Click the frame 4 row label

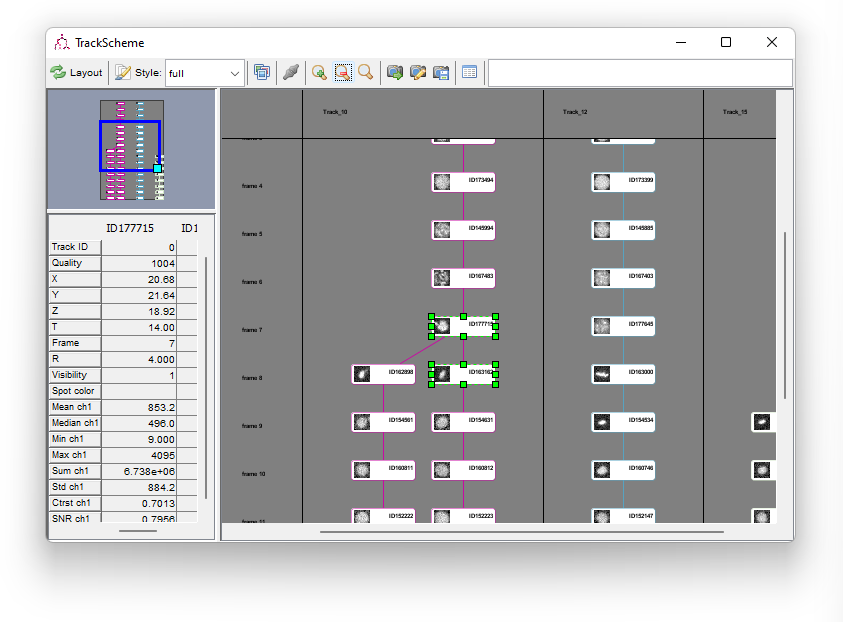tap(252, 186)
